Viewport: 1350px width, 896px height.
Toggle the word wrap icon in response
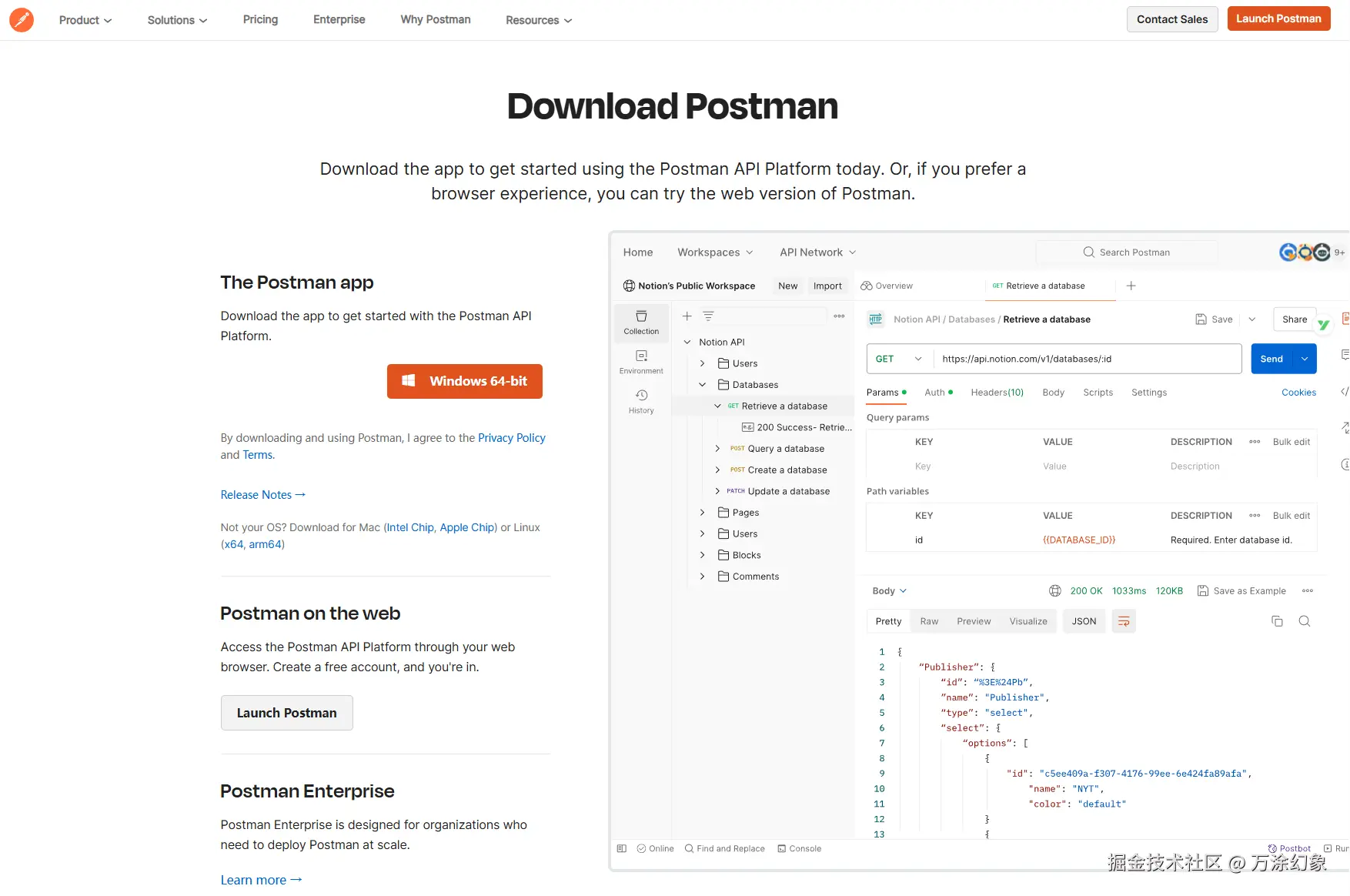coord(1124,621)
